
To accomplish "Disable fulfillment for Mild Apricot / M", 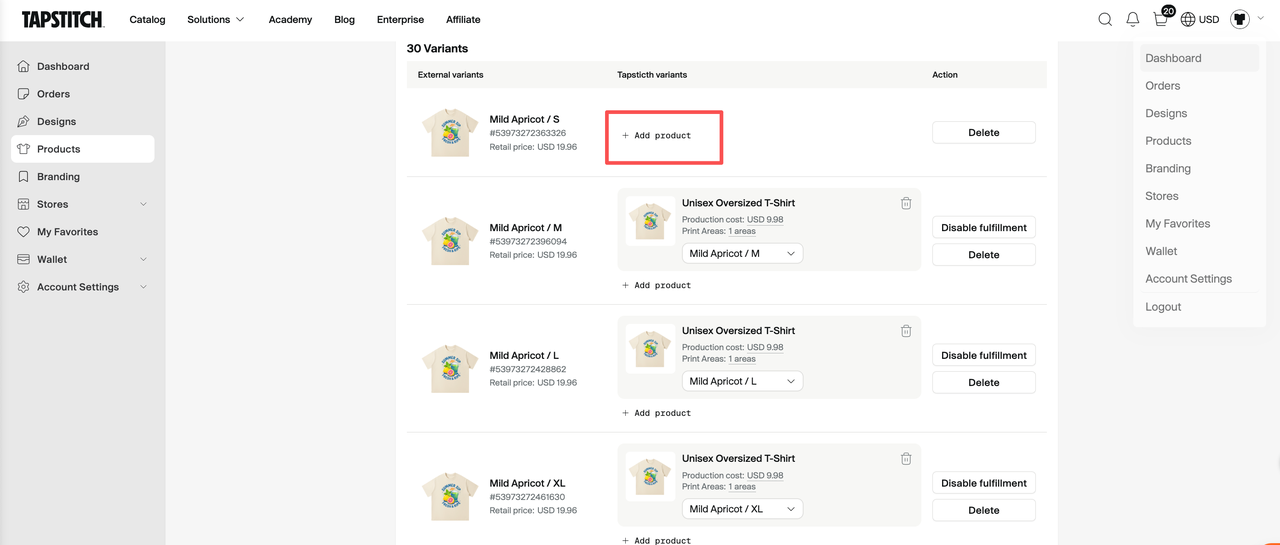I will coord(984,228).
